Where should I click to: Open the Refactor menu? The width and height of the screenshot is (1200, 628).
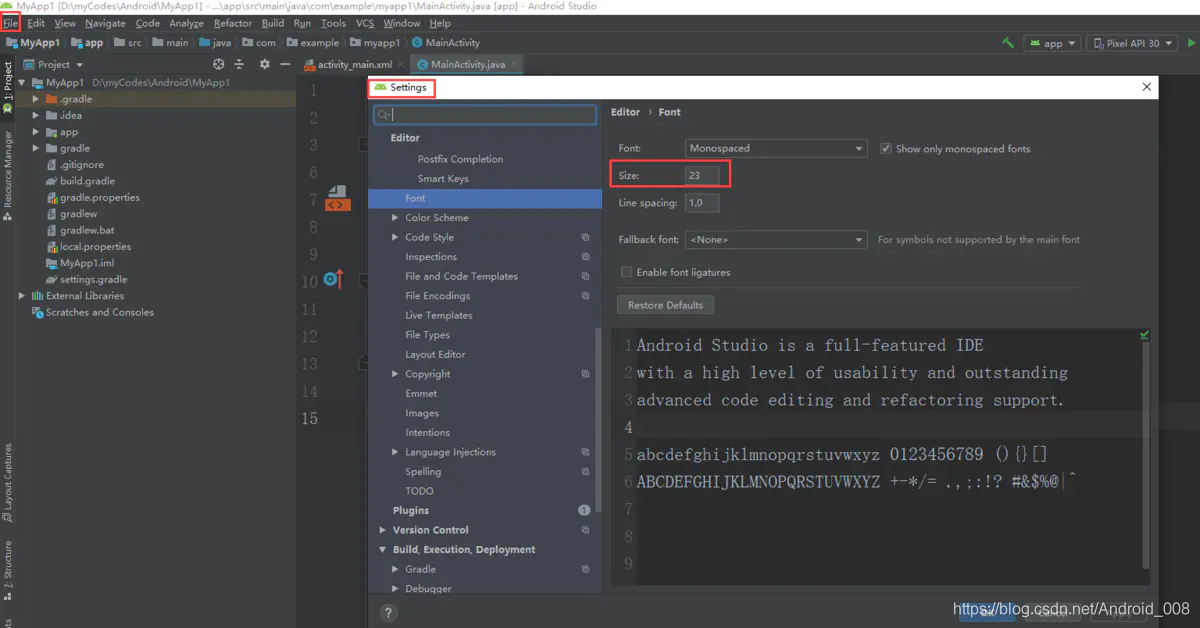pos(233,23)
